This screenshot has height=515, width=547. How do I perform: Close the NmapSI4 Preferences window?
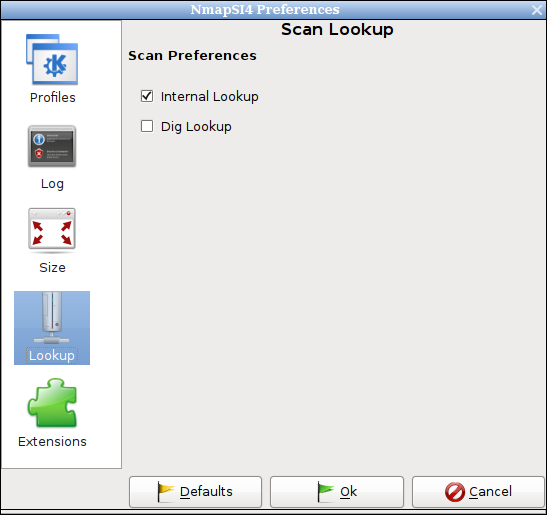537,10
